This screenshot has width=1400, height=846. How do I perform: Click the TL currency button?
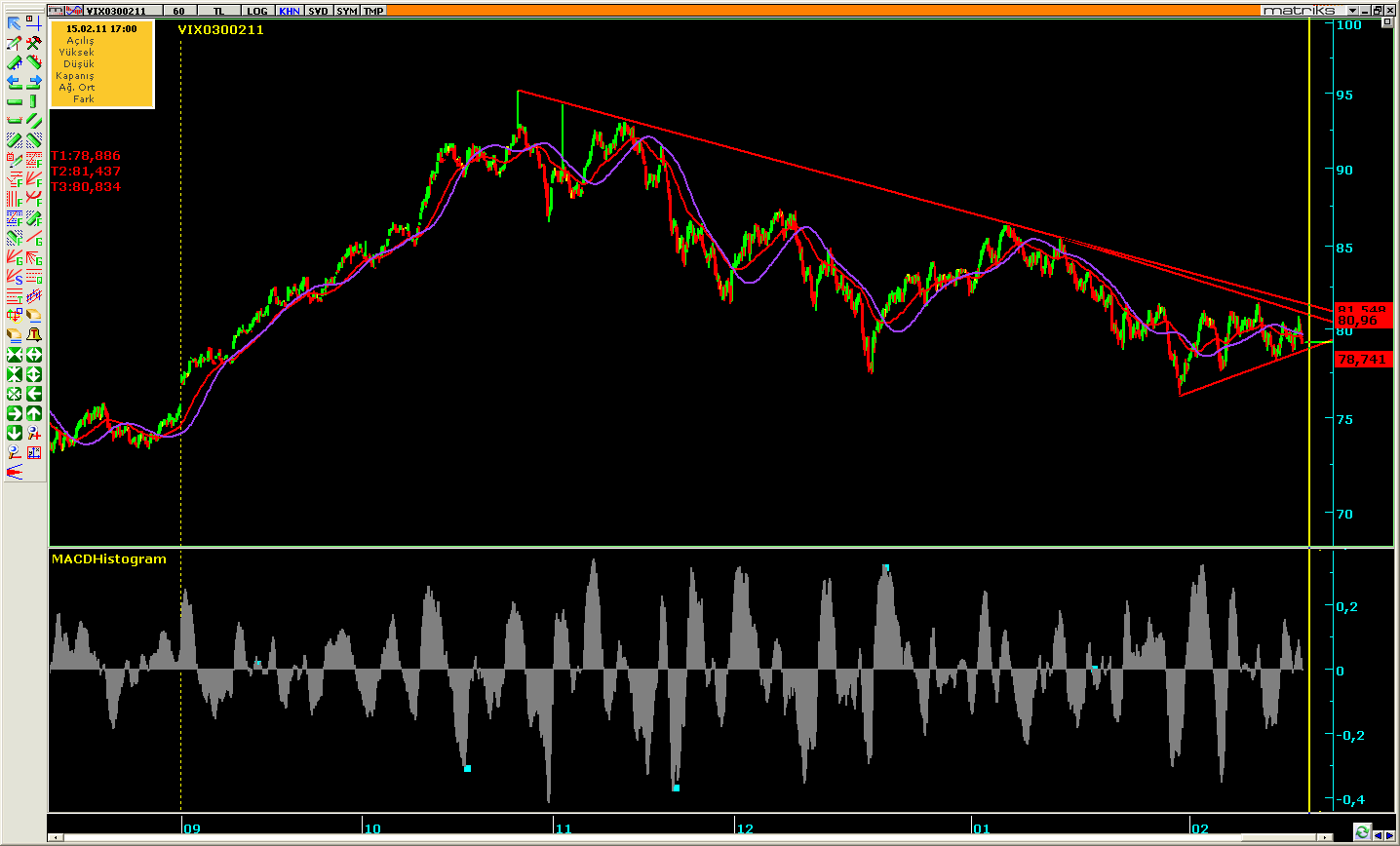pos(218,11)
